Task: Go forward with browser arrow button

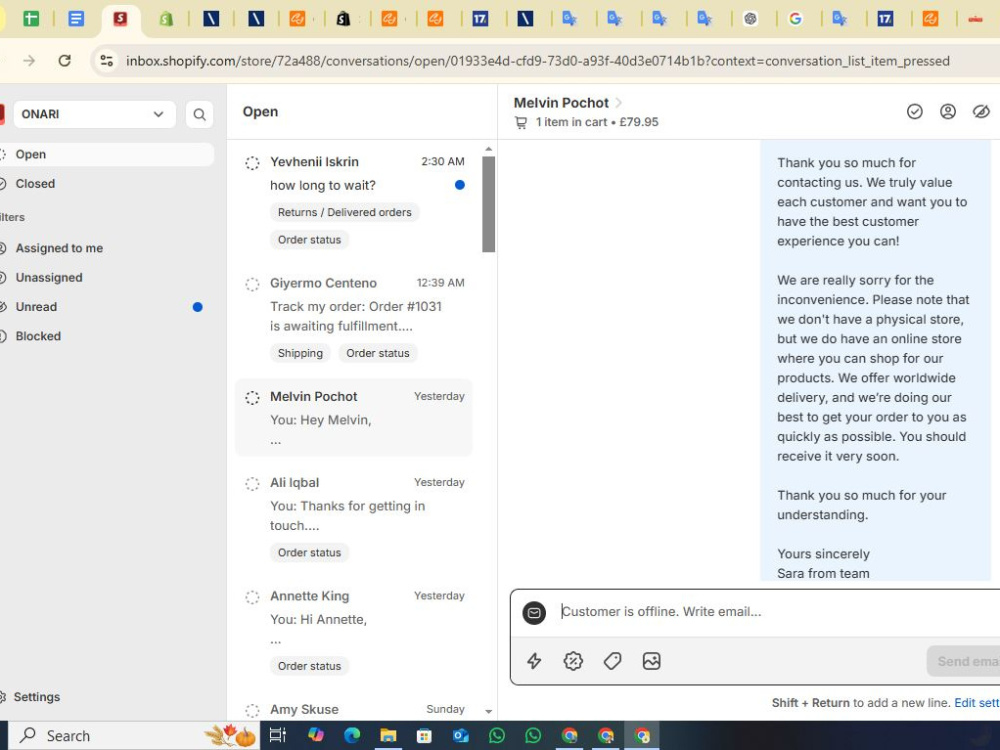Action: pyautogui.click(x=29, y=61)
